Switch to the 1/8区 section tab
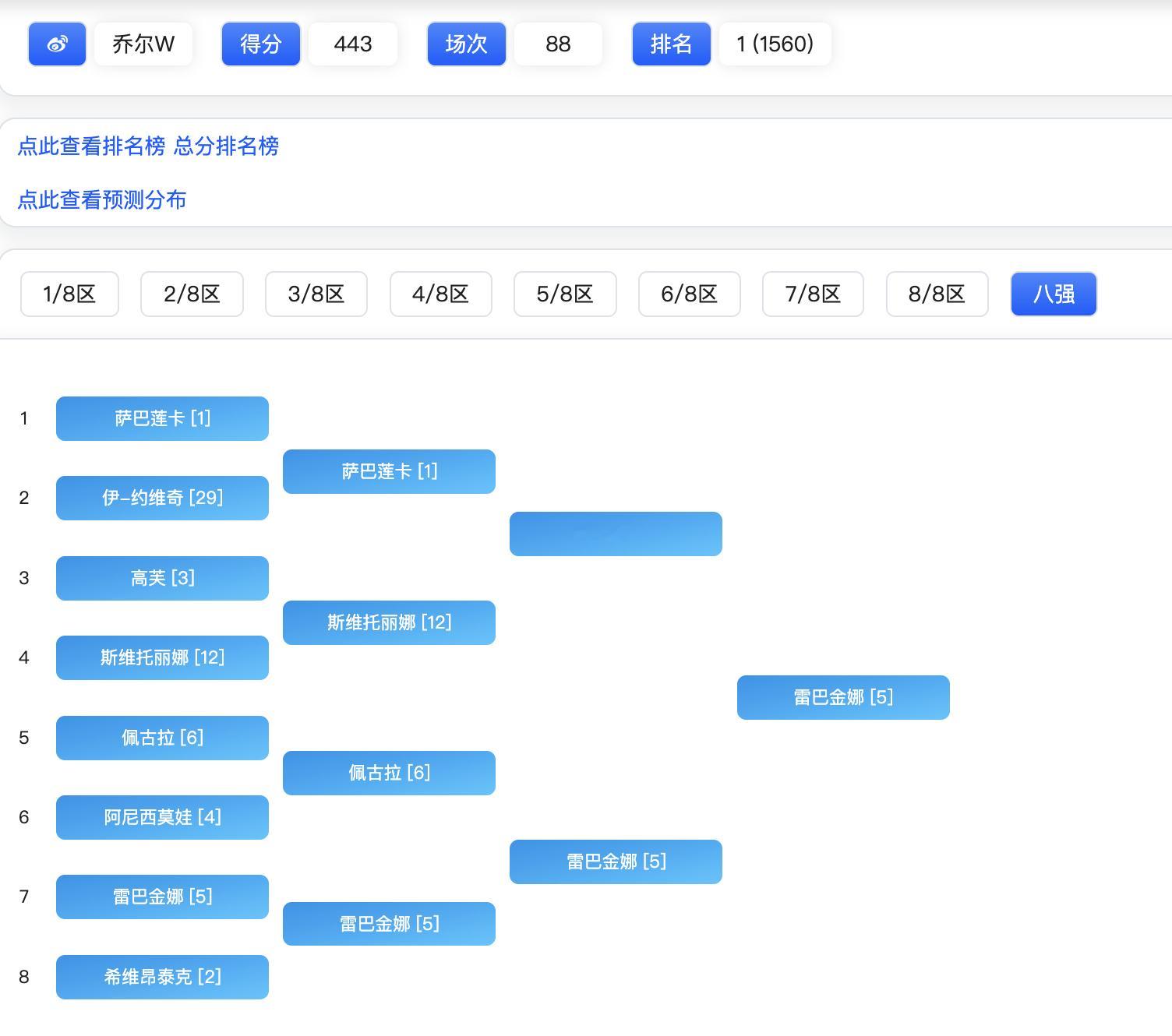The height and width of the screenshot is (1036, 1172). point(69,294)
